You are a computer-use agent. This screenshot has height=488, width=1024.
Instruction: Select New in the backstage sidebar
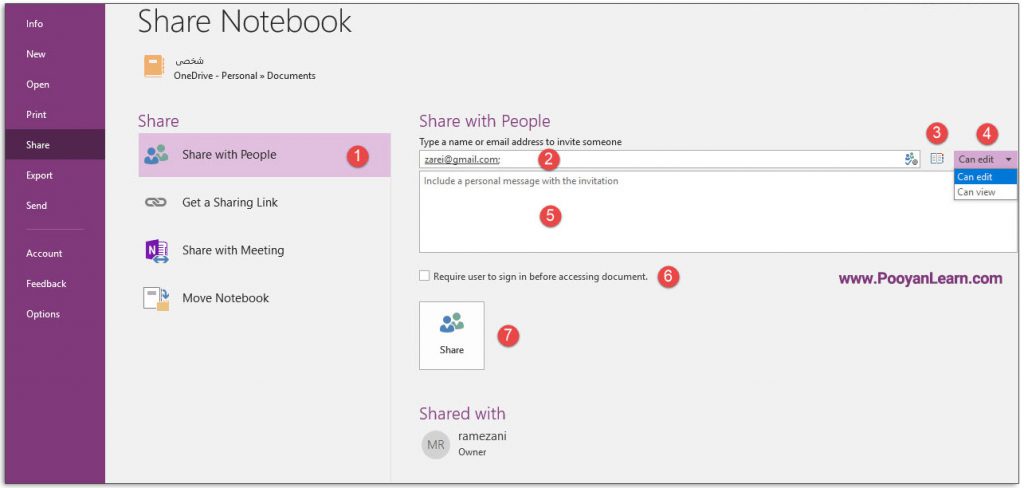tap(36, 54)
